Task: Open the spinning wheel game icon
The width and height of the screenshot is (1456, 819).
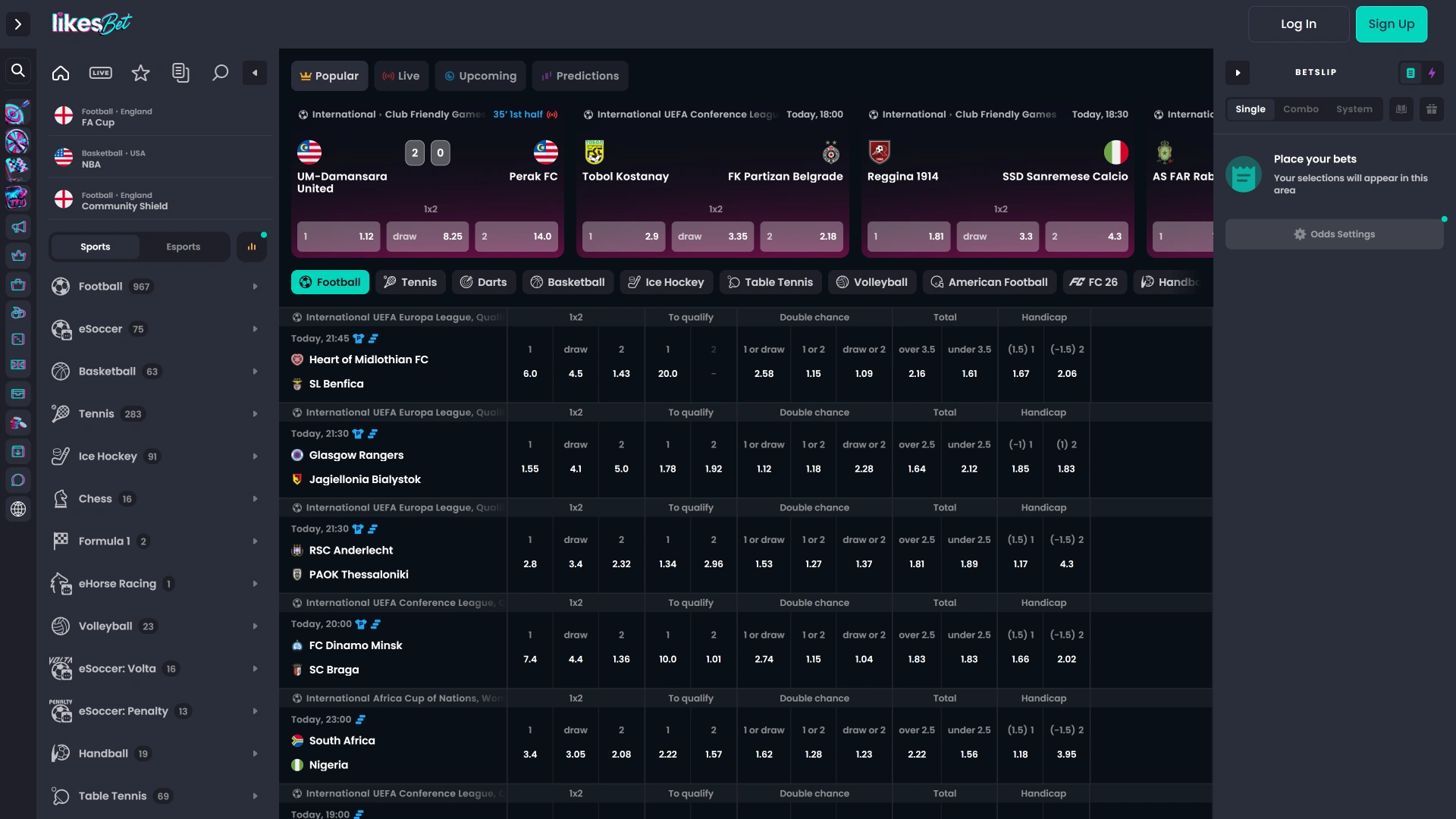Action: pyautogui.click(x=17, y=141)
